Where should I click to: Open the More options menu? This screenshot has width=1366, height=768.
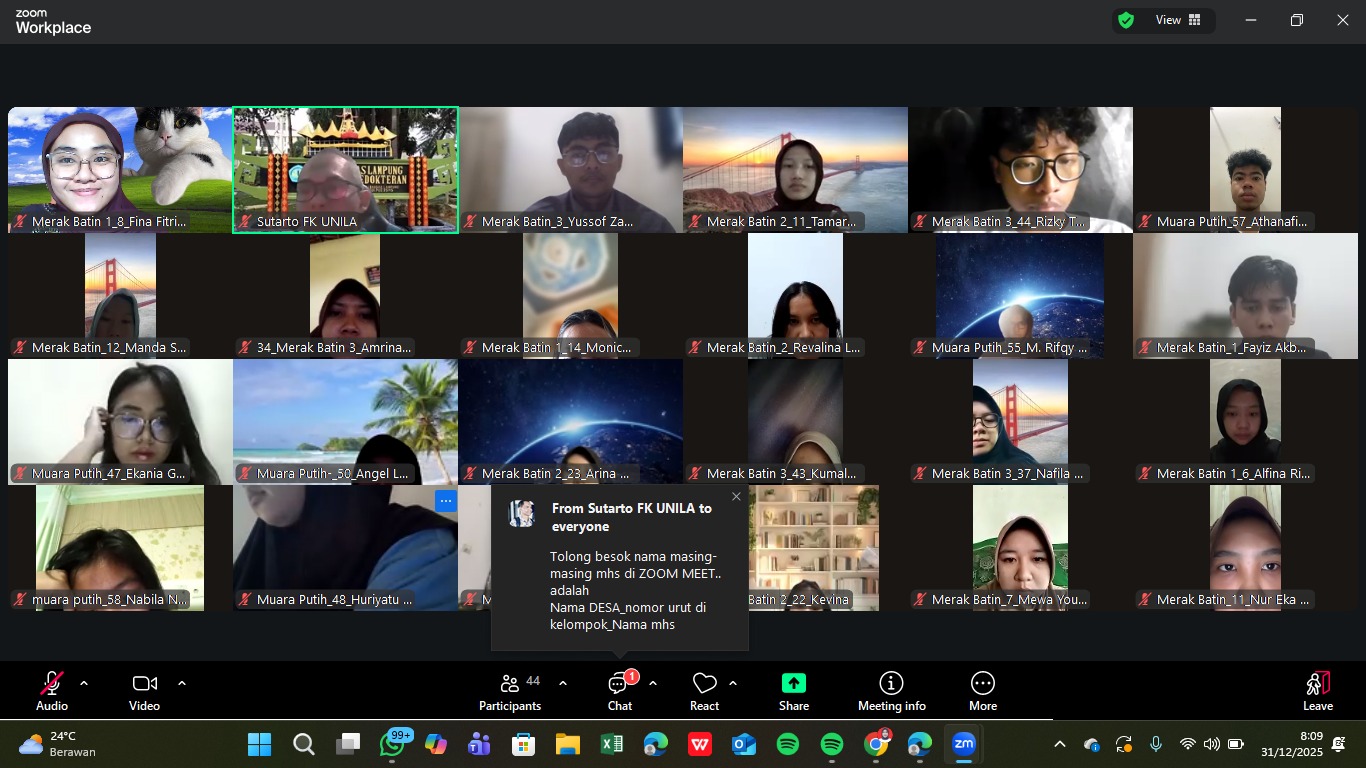tap(982, 691)
